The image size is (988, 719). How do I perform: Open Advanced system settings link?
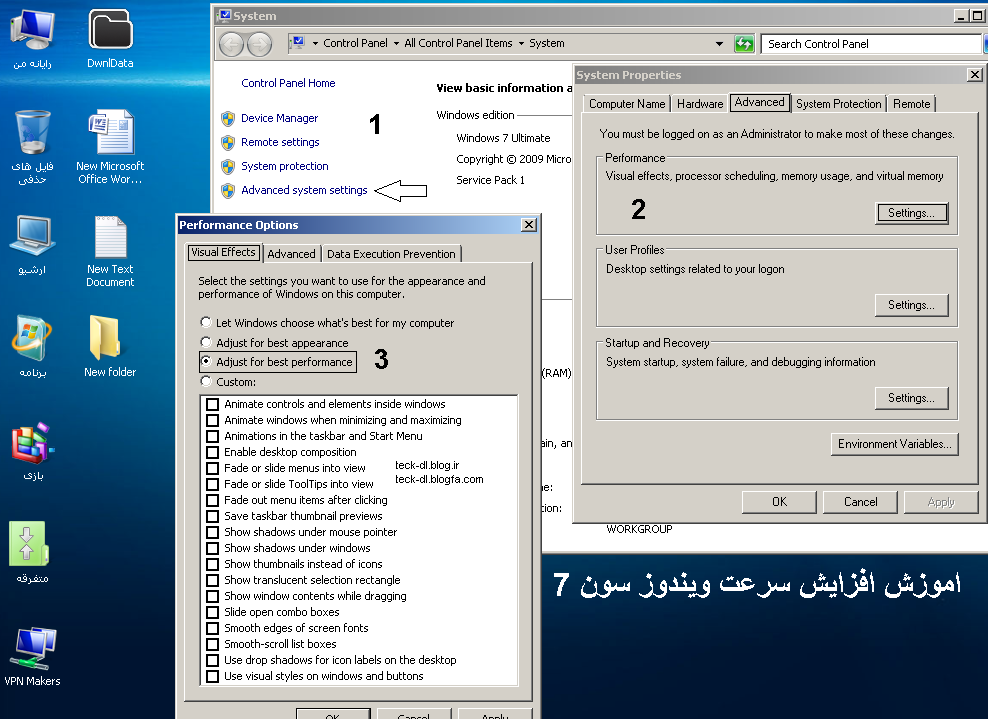coord(304,190)
